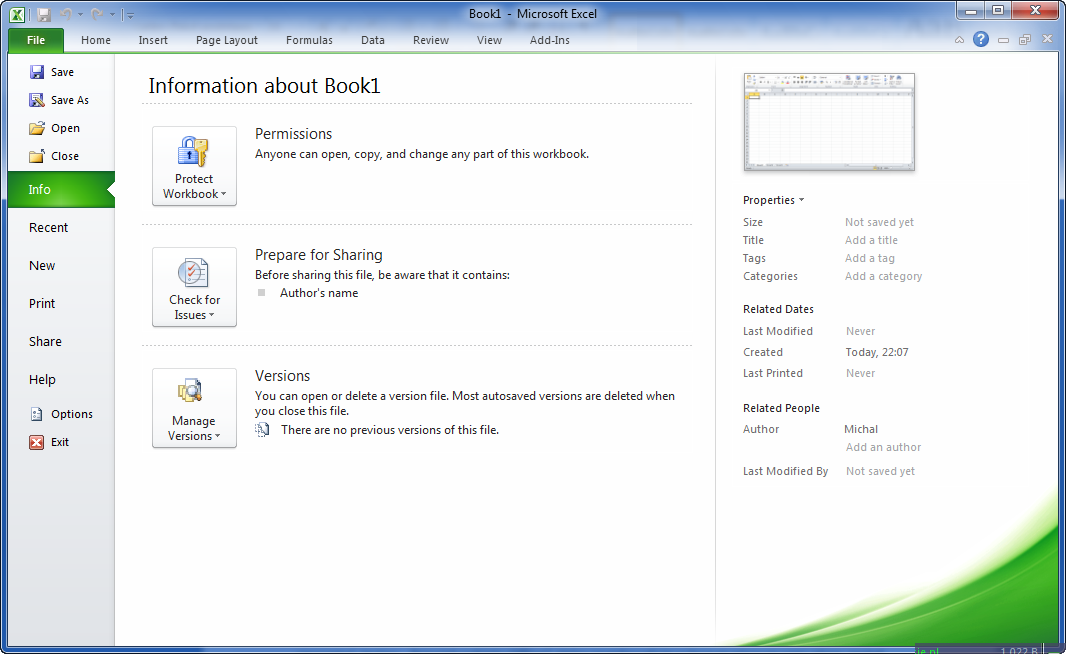The image size is (1066, 654).
Task: Switch to the Info tab in Backstage
Action: (x=61, y=190)
